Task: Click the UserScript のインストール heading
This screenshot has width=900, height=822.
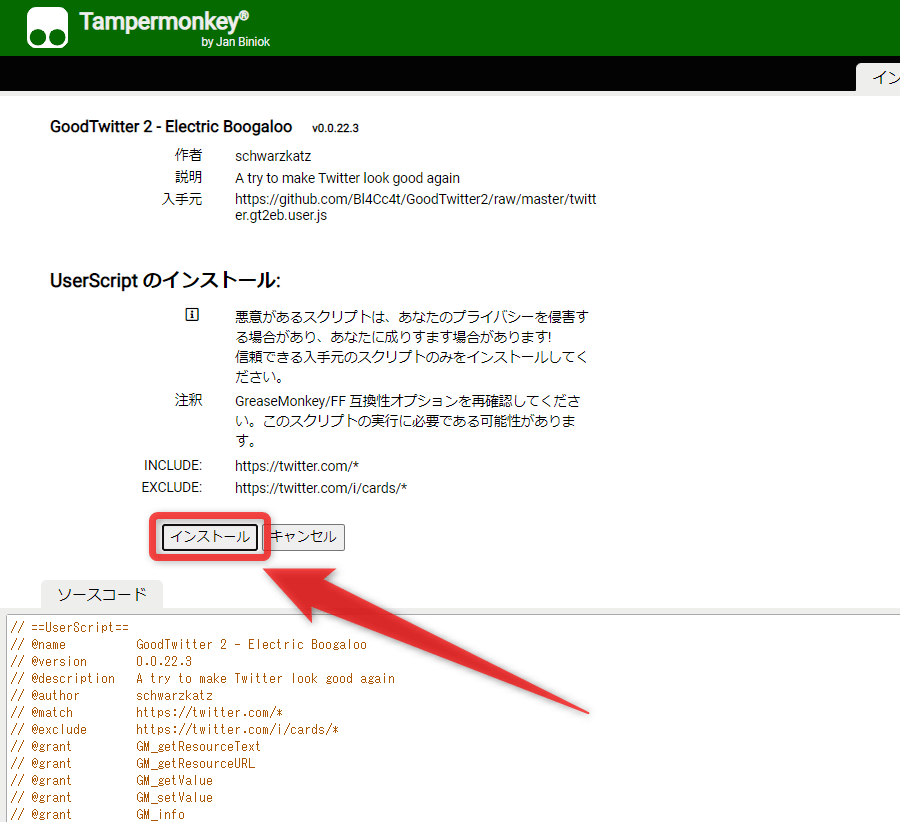Action: [165, 280]
